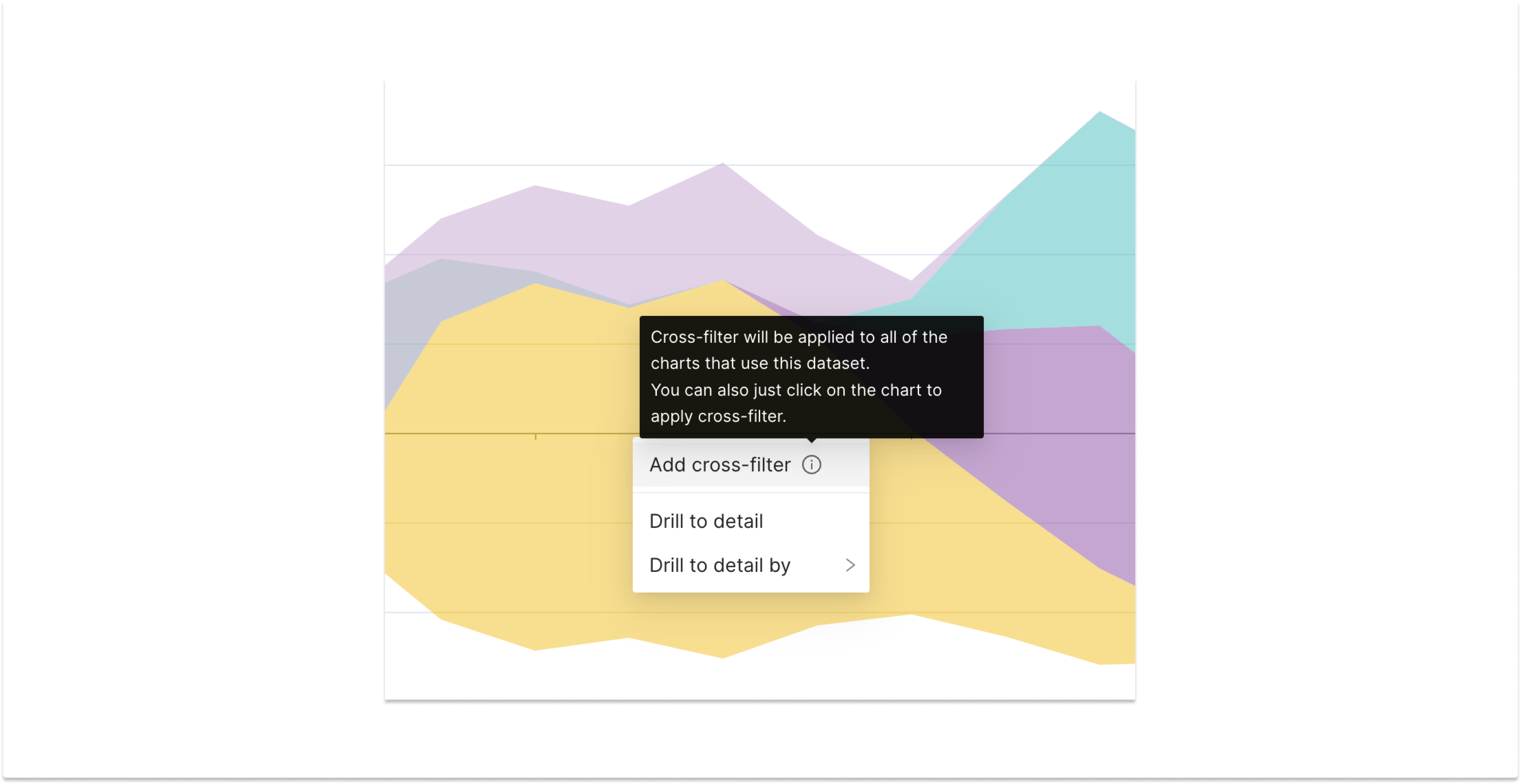Viewport: 1521px width, 784px height.
Task: Click the info icon next to Add cross-filter
Action: tap(812, 465)
